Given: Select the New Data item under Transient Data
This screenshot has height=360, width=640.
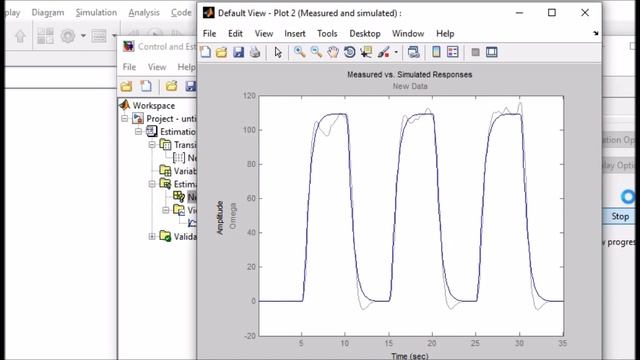Looking at the screenshot, I should [191, 158].
